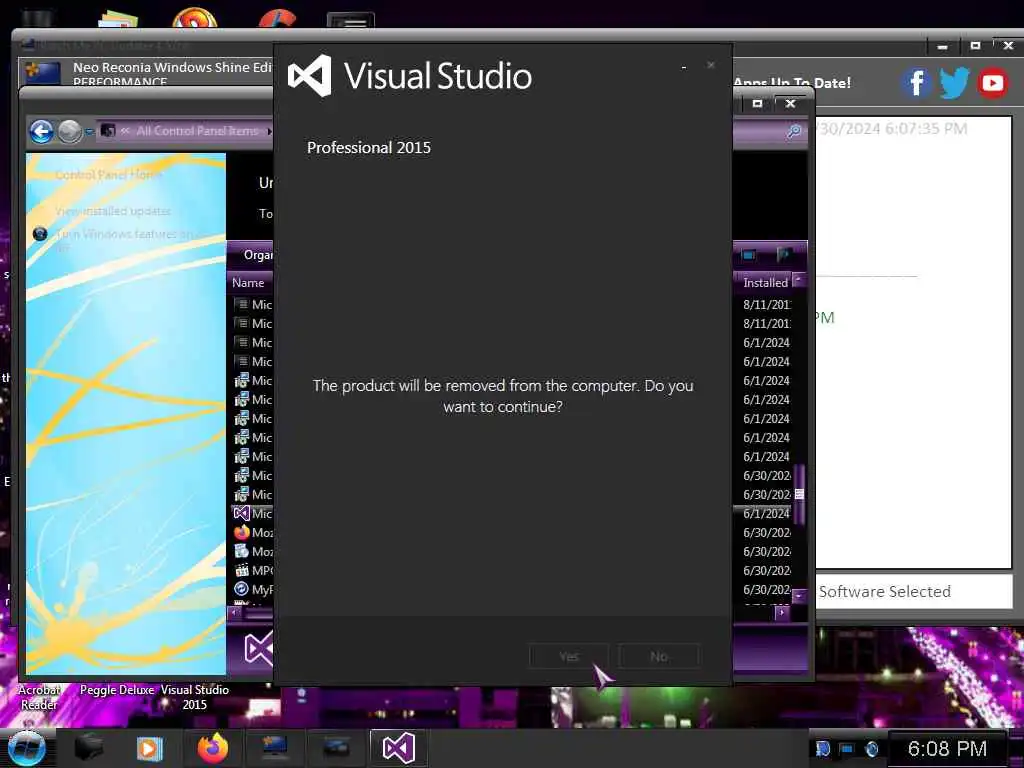1024x768 pixels.
Task: Open View installed updates link
Action: point(113,211)
